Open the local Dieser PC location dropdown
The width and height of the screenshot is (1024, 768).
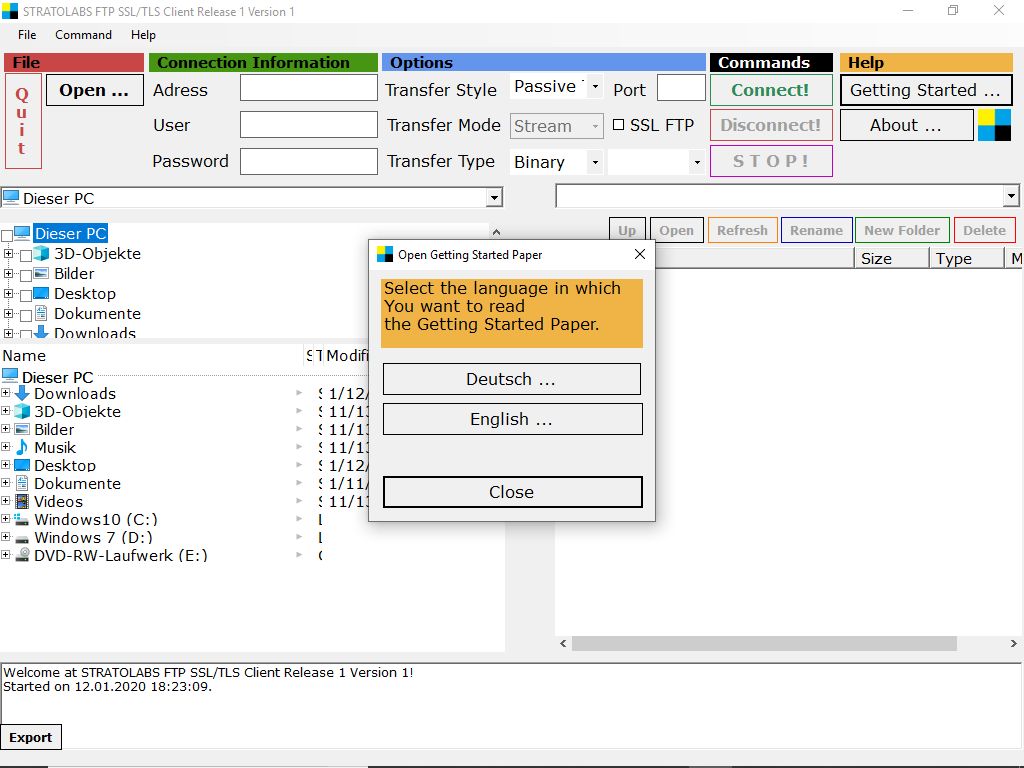[494, 197]
